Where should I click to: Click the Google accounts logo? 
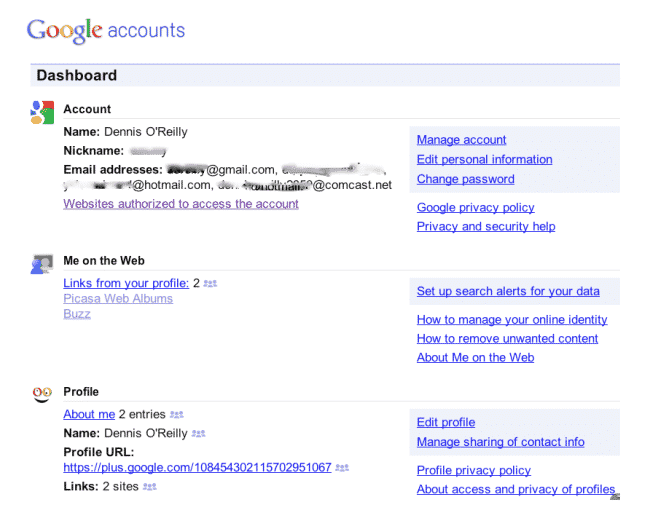pos(106,30)
